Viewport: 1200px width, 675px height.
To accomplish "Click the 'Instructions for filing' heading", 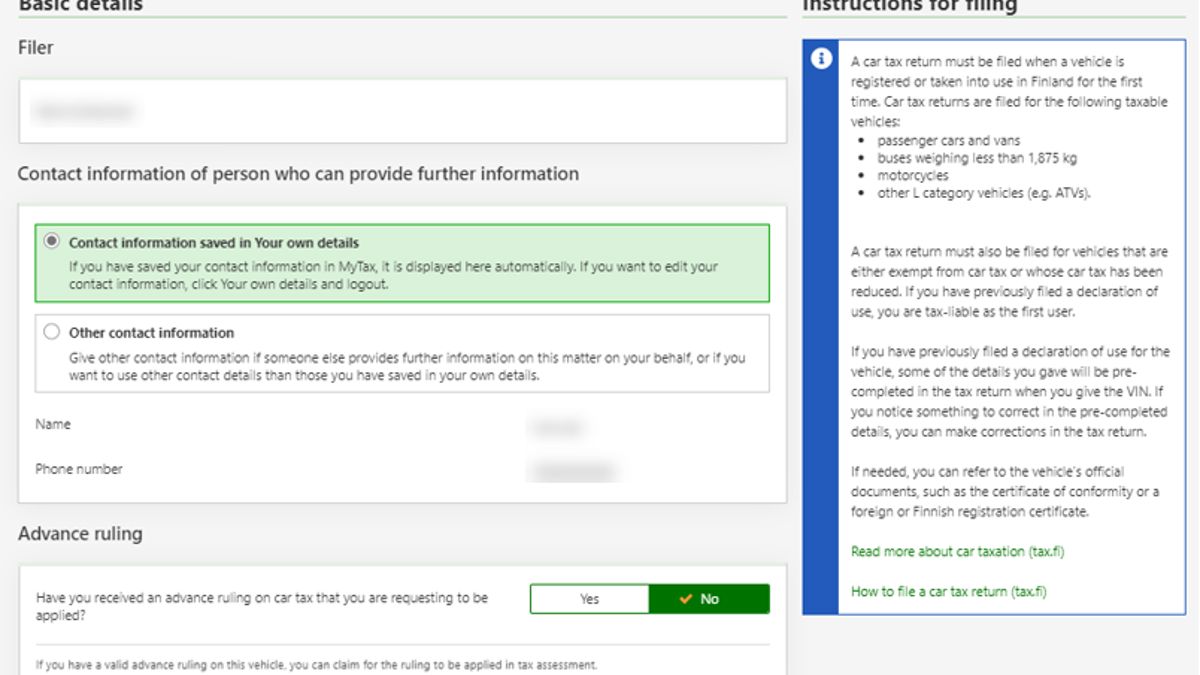I will pyautogui.click(x=909, y=6).
